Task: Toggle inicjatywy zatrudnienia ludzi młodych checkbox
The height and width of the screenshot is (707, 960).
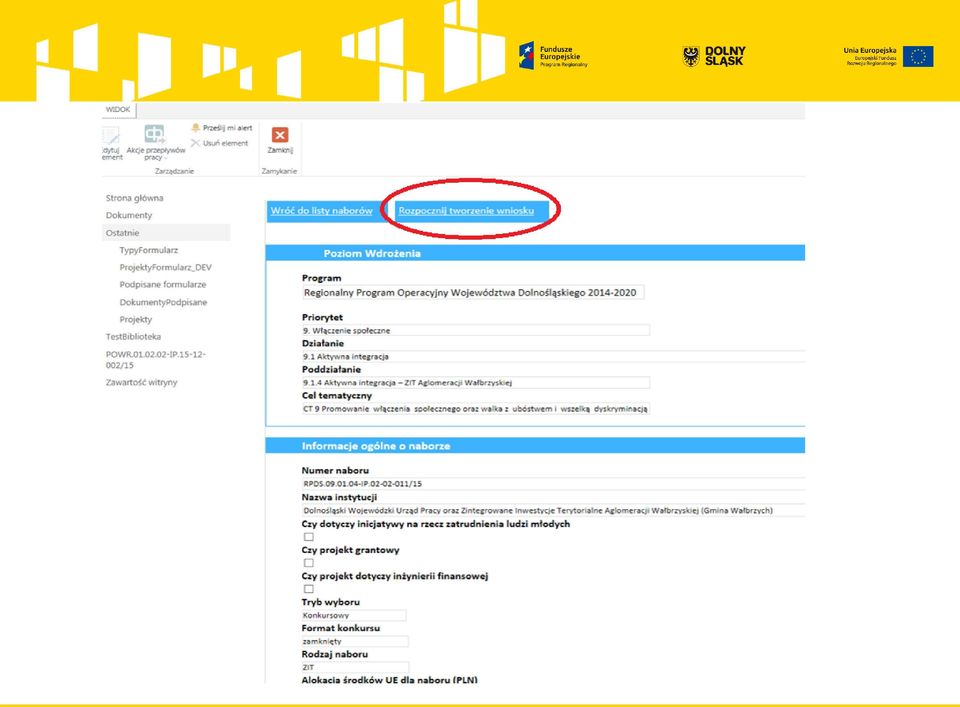Action: (309, 537)
